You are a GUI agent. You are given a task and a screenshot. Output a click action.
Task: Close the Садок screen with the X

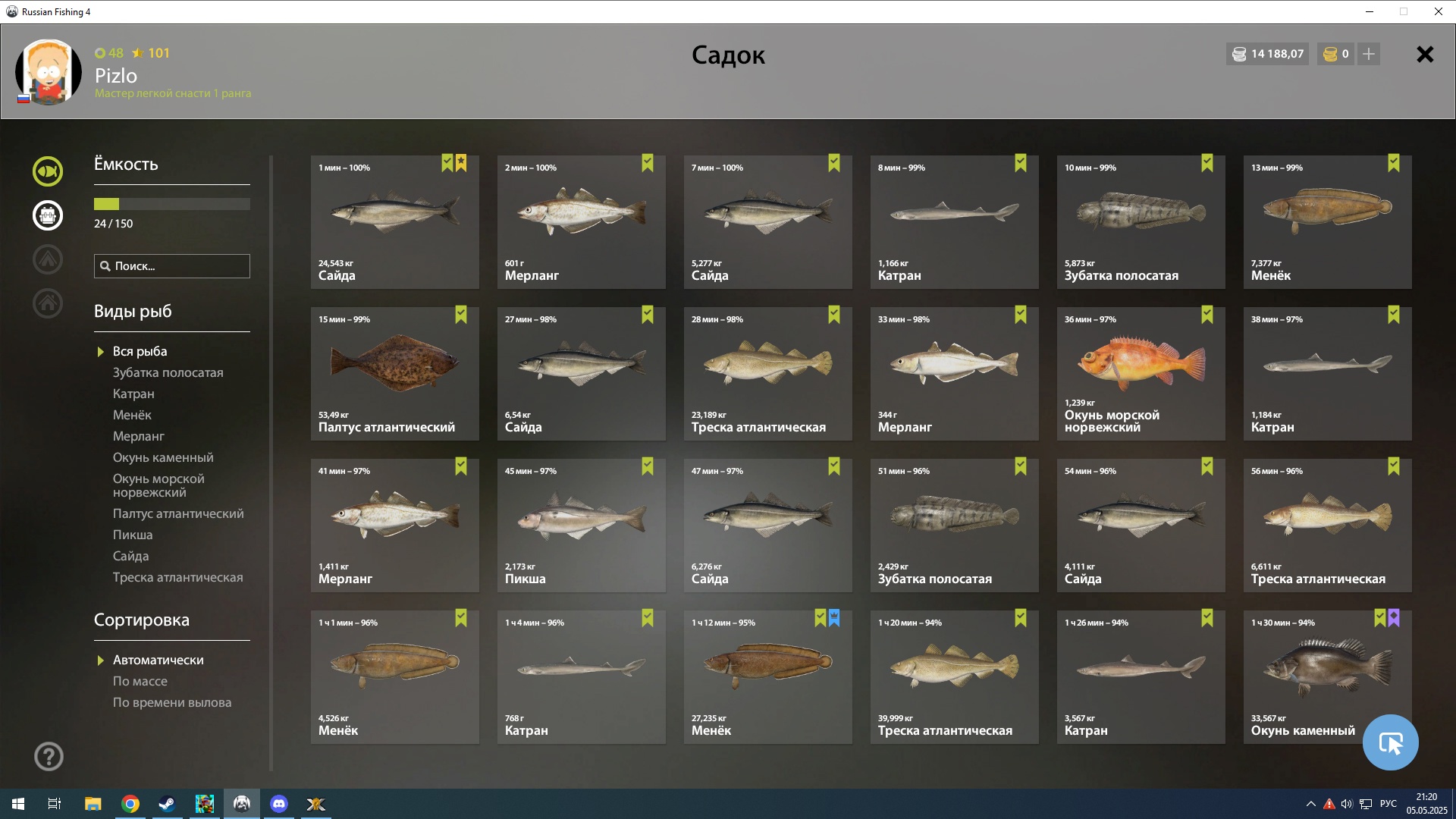1425,54
